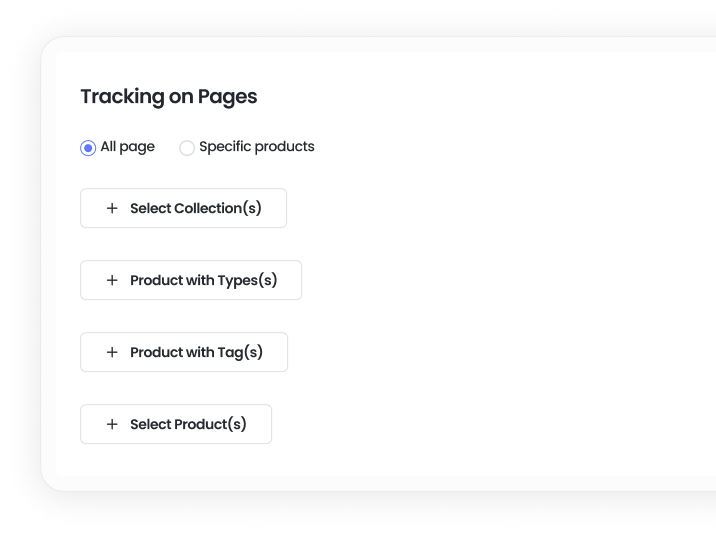Viewport: 716px width, 536px height.
Task: Click the word 'Tag(s)' in the third button
Action: click(x=240, y=352)
